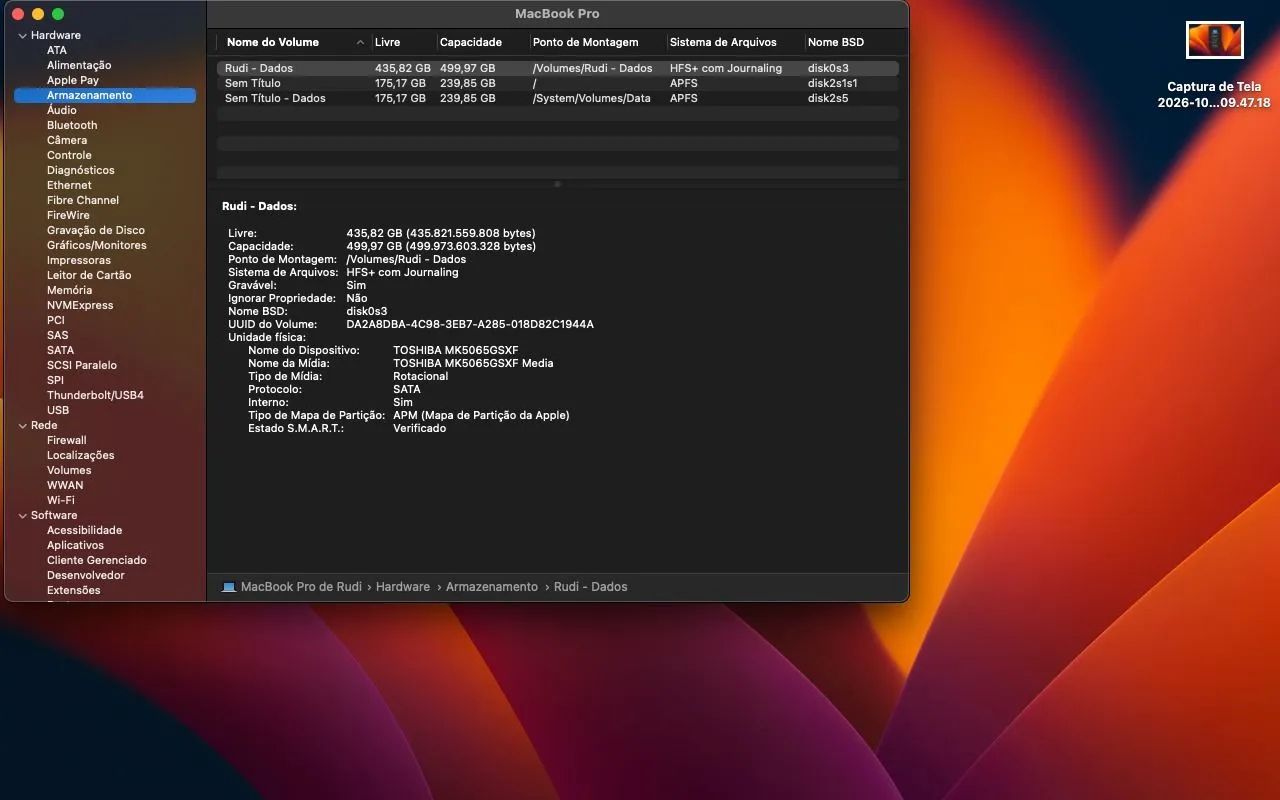Select the Sem Título - Dados volume row
This screenshot has width=1280, height=800.
point(558,98)
